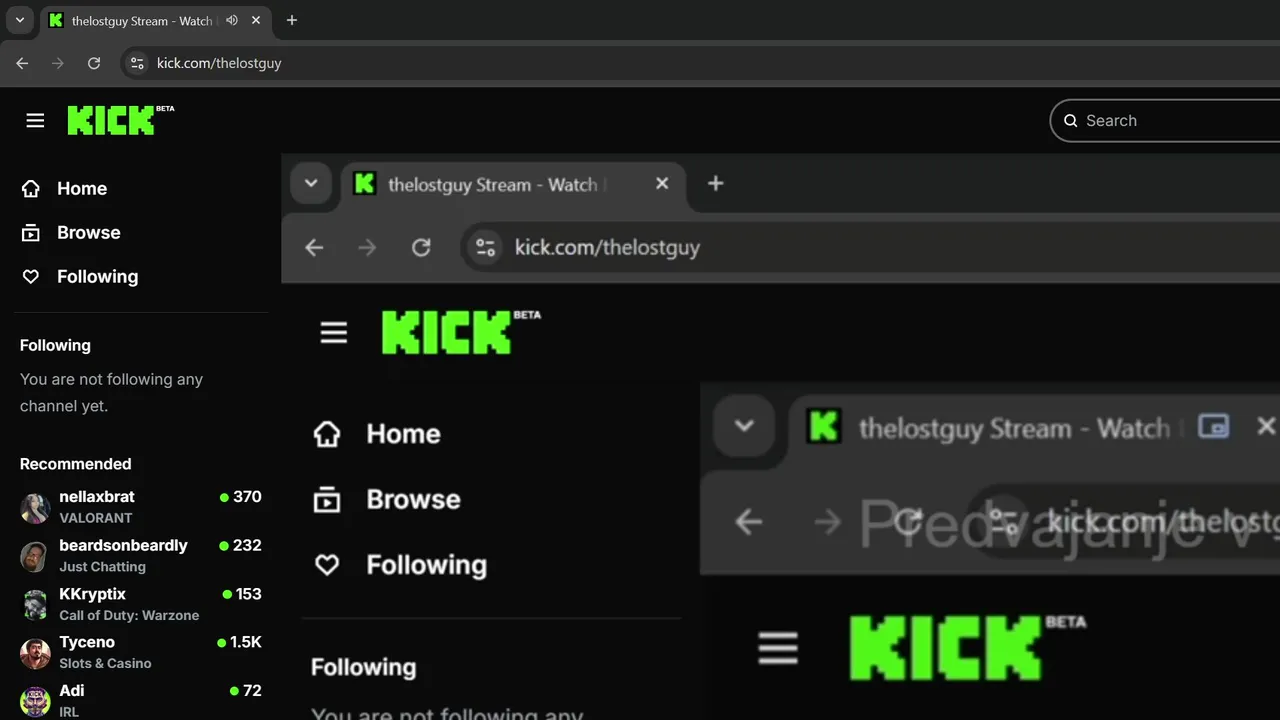1280x720 pixels.
Task: Toggle the Kick sidebar hamburger menu
Action: tap(35, 120)
